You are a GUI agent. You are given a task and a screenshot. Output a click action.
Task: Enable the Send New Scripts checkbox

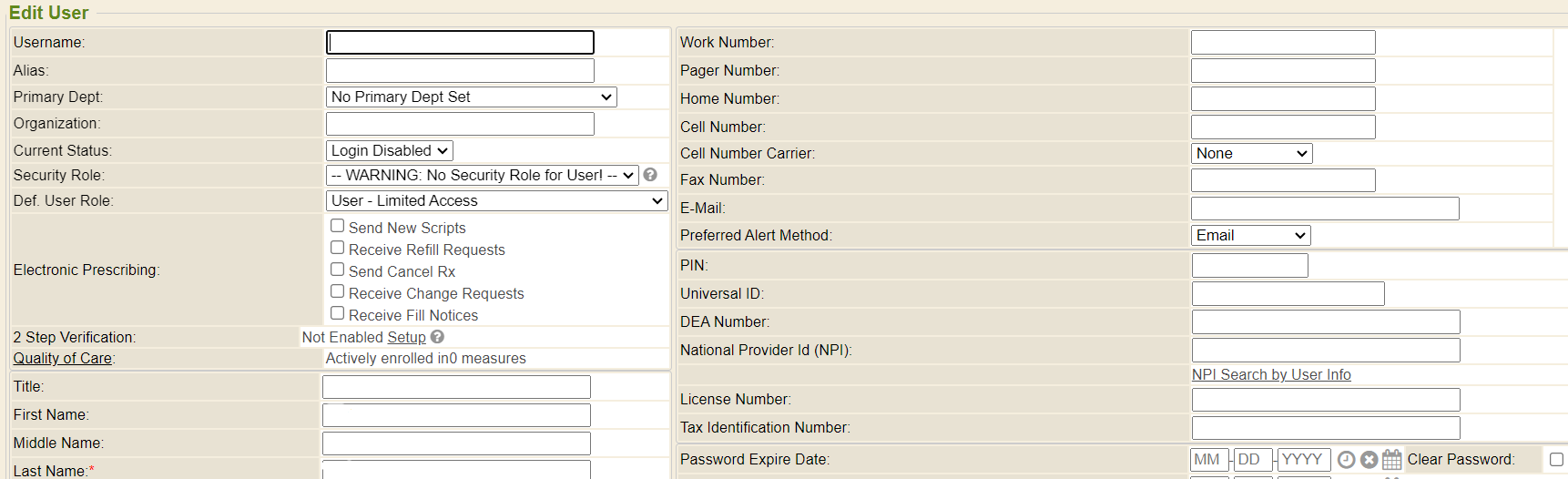pyautogui.click(x=337, y=226)
